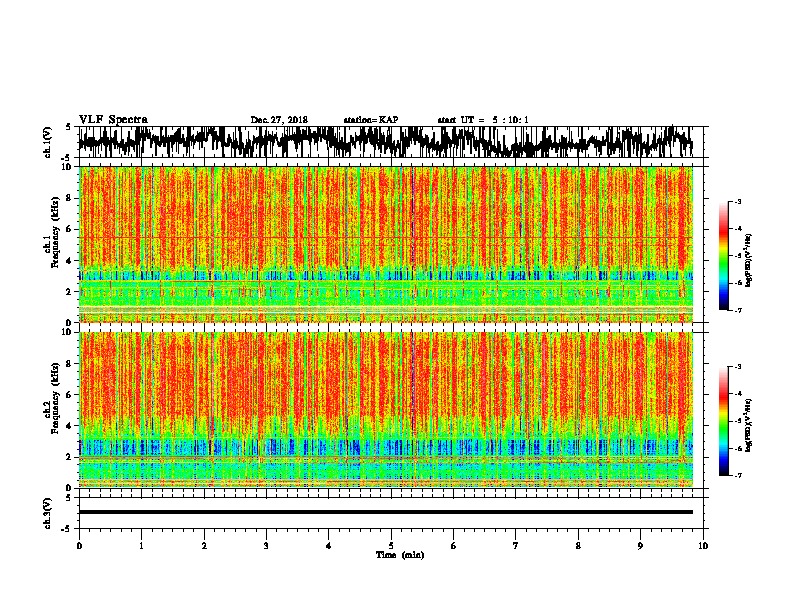The image size is (792, 612).
Task: Click the ch.1 color bar log(PSD) unit label
Action: point(749,261)
